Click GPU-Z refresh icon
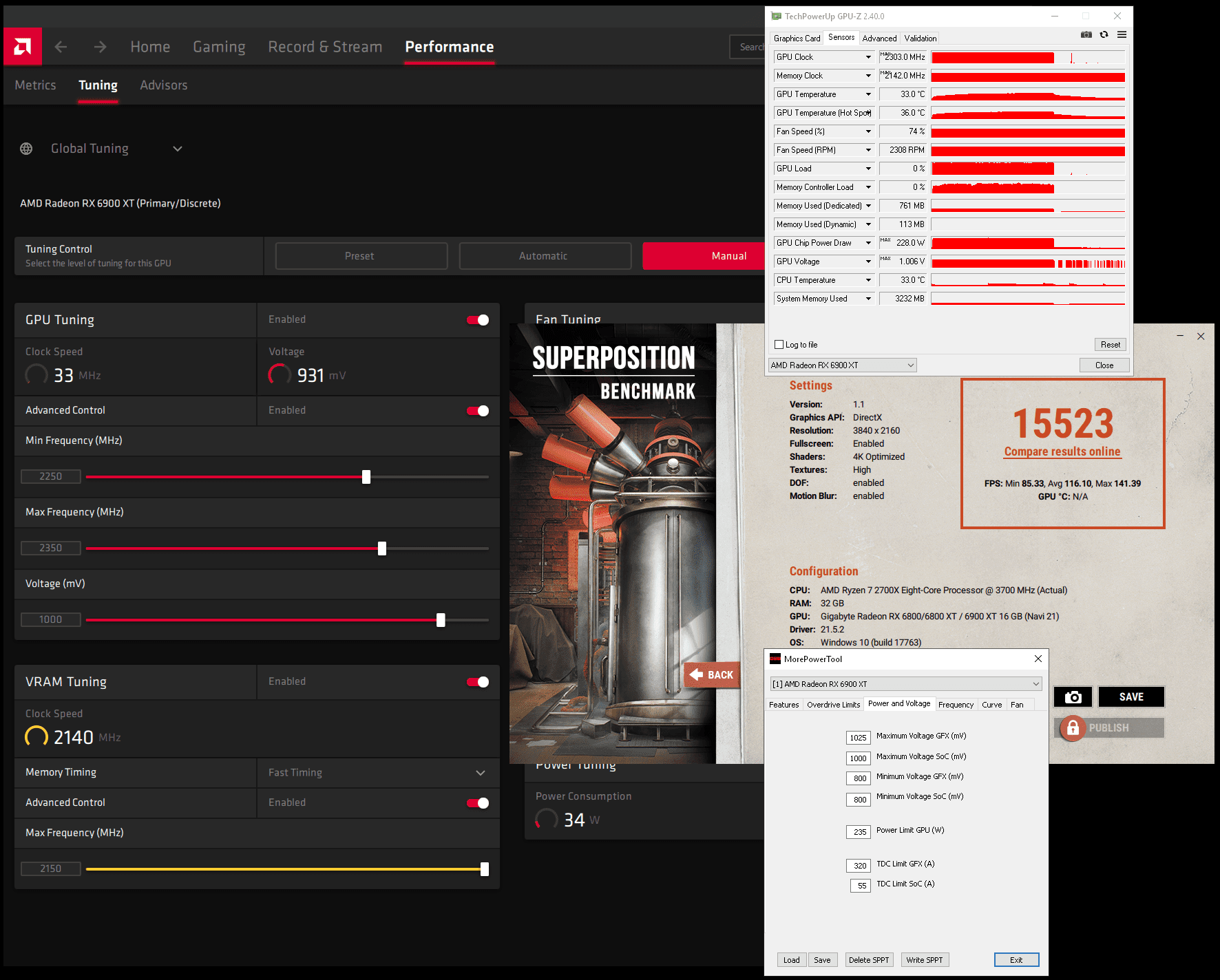Image resolution: width=1220 pixels, height=980 pixels. click(1104, 34)
